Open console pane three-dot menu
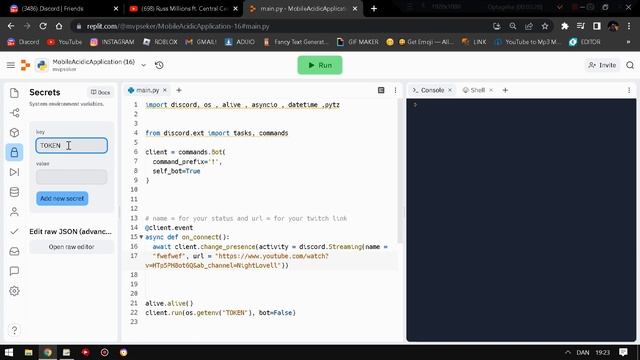Image resolution: width=640 pixels, height=360 pixels. (x=629, y=90)
